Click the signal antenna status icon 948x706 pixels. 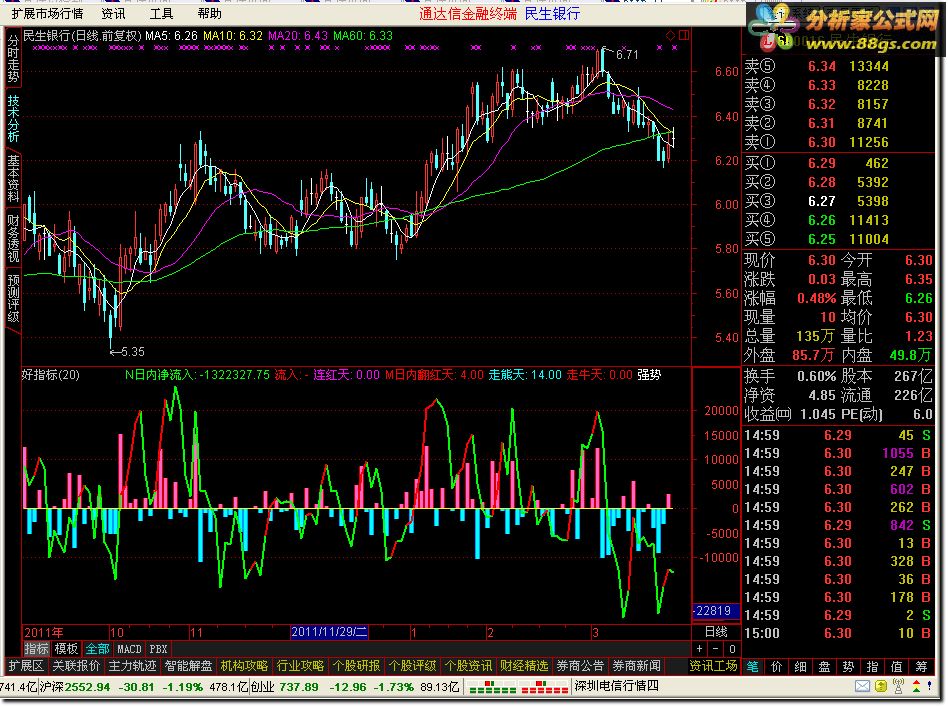898,686
